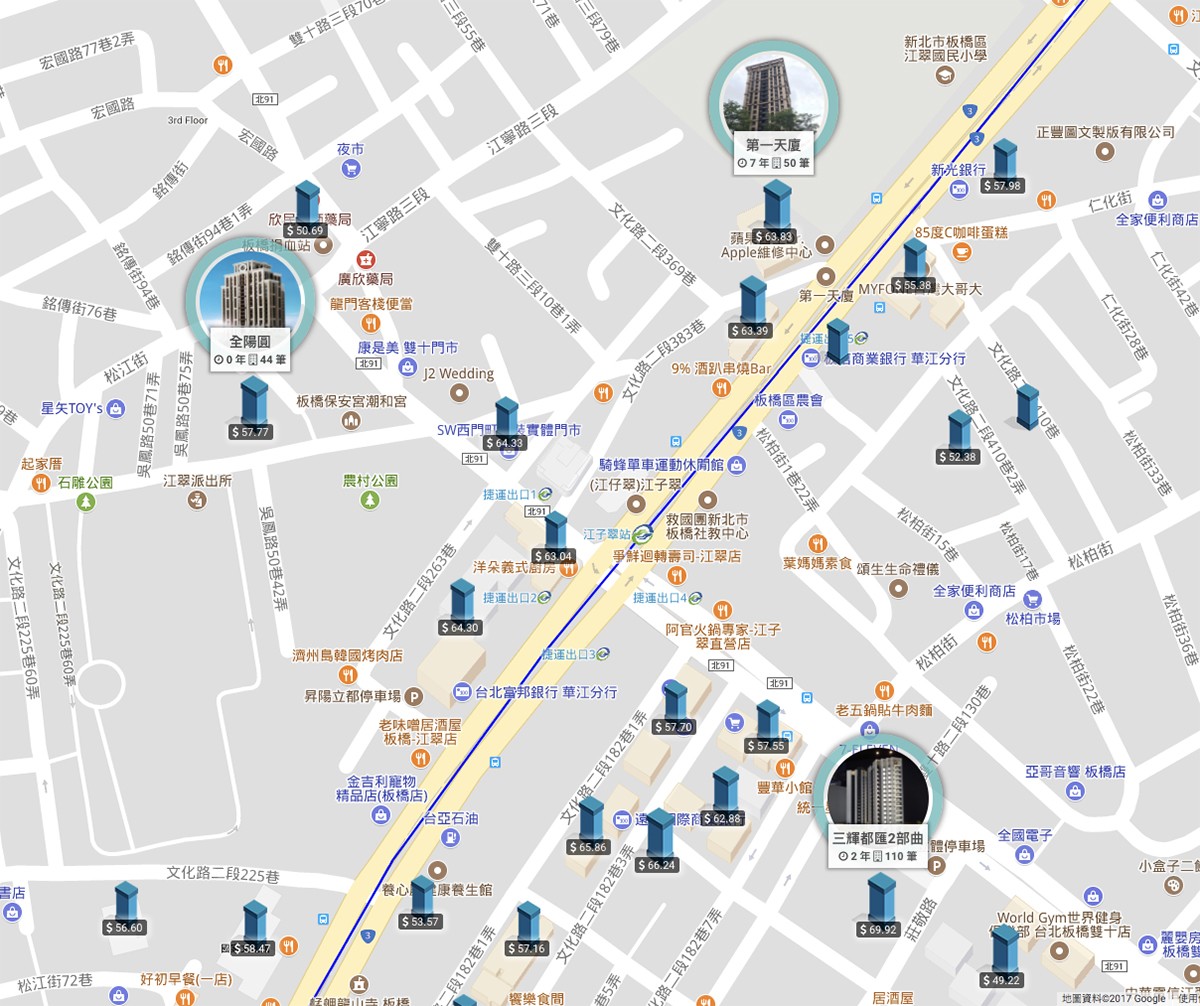Click the 板橋區農會 place label
Image resolution: width=1200 pixels, height=1006 pixels.
[788, 400]
